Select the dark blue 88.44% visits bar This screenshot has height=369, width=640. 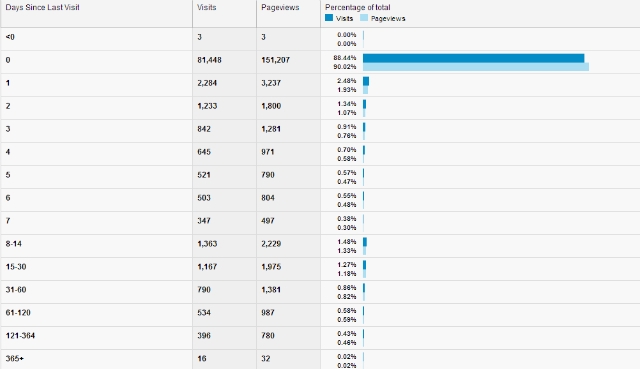(473, 58)
